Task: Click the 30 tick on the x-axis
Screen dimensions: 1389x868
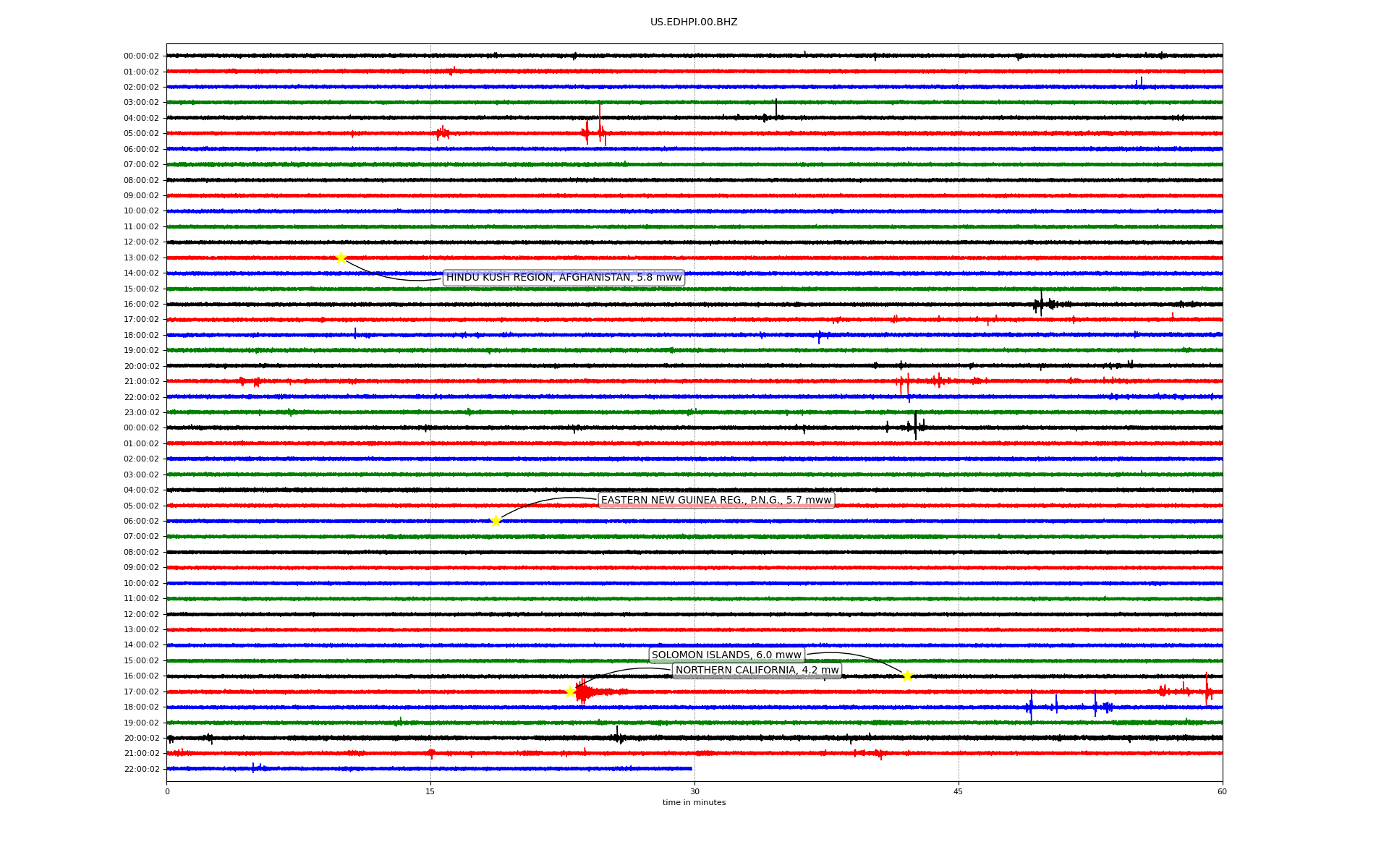Action: pyautogui.click(x=694, y=791)
